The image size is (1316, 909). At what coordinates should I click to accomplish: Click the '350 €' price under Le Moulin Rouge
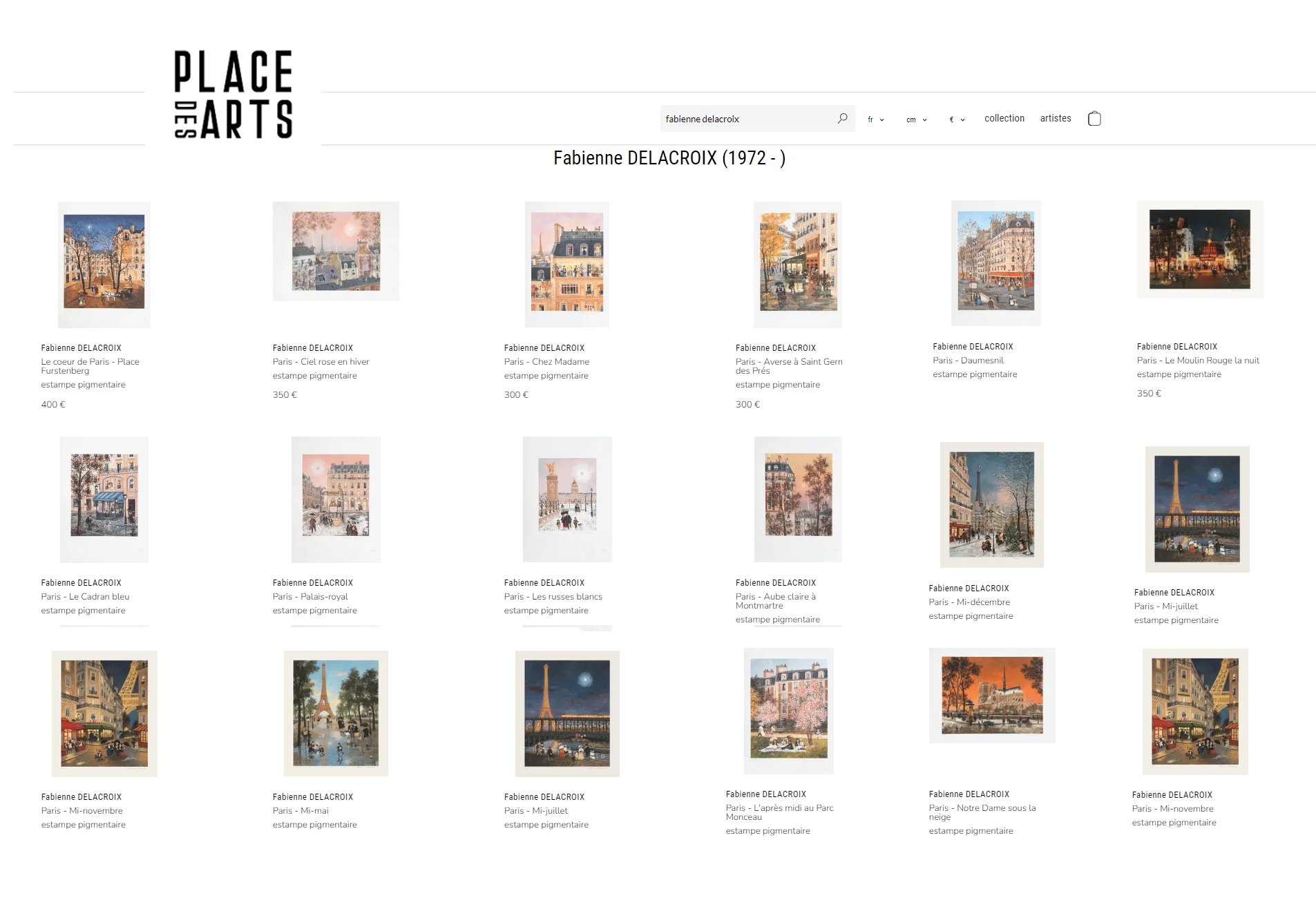coord(1149,394)
